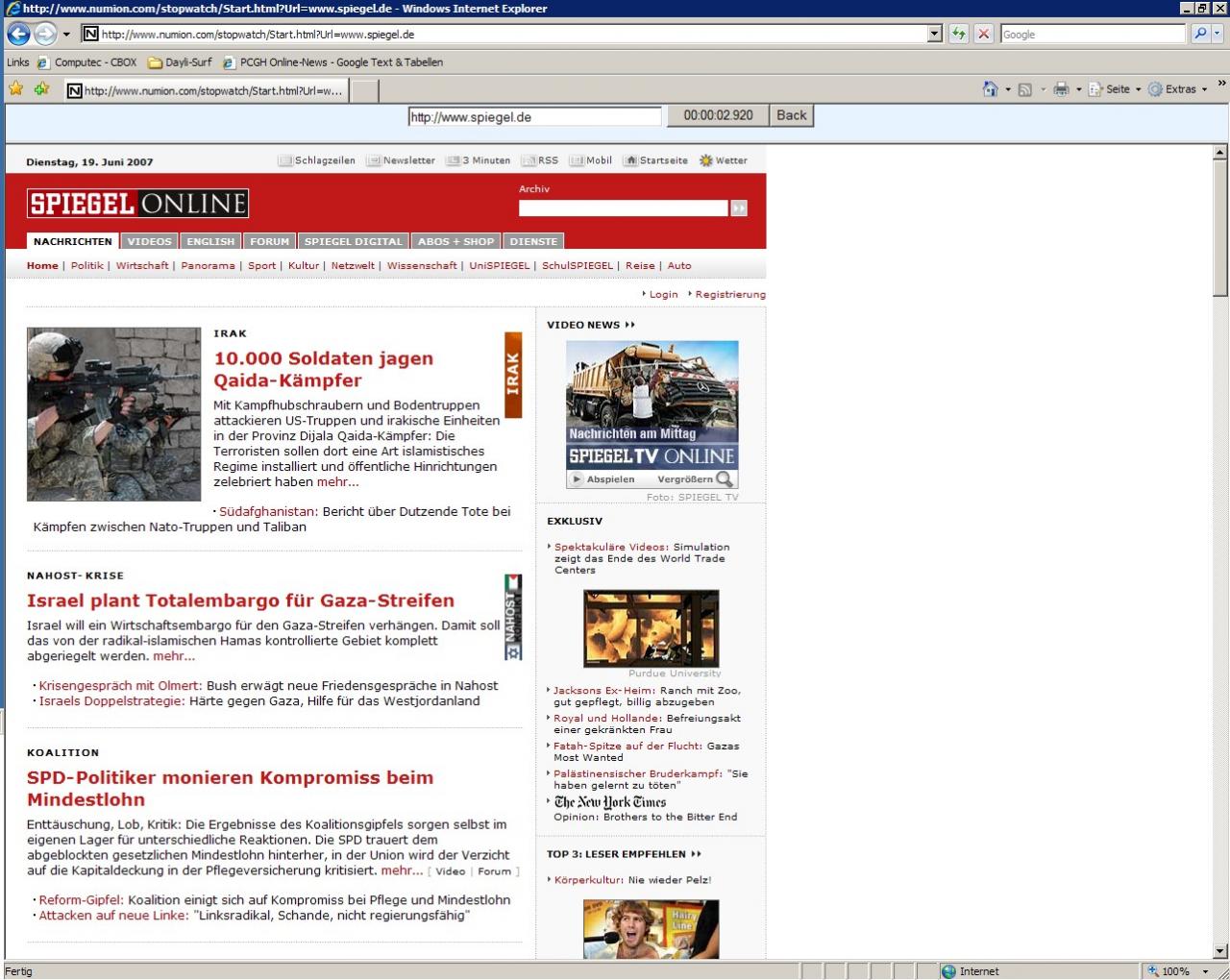Screen dimensions: 1230x980
Task: Open the recent pages dropdown beside the navigation arrows
Action: pyautogui.click(x=66, y=35)
